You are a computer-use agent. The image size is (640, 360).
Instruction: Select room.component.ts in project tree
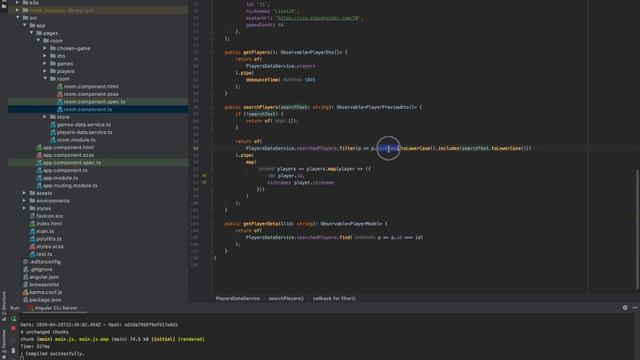88,109
